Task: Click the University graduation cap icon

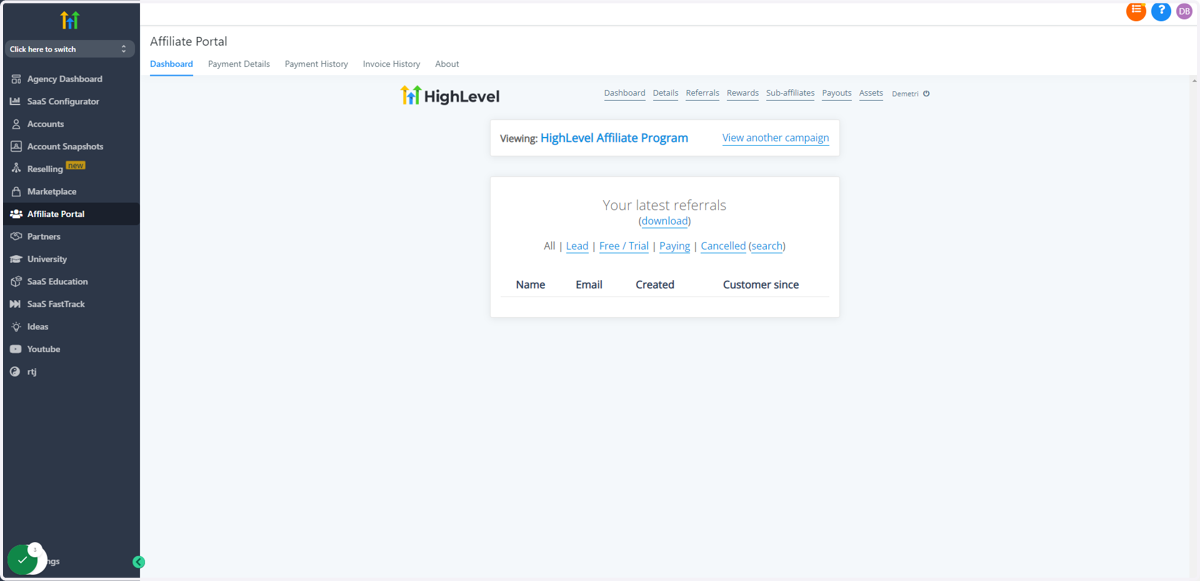Action: click(16, 259)
